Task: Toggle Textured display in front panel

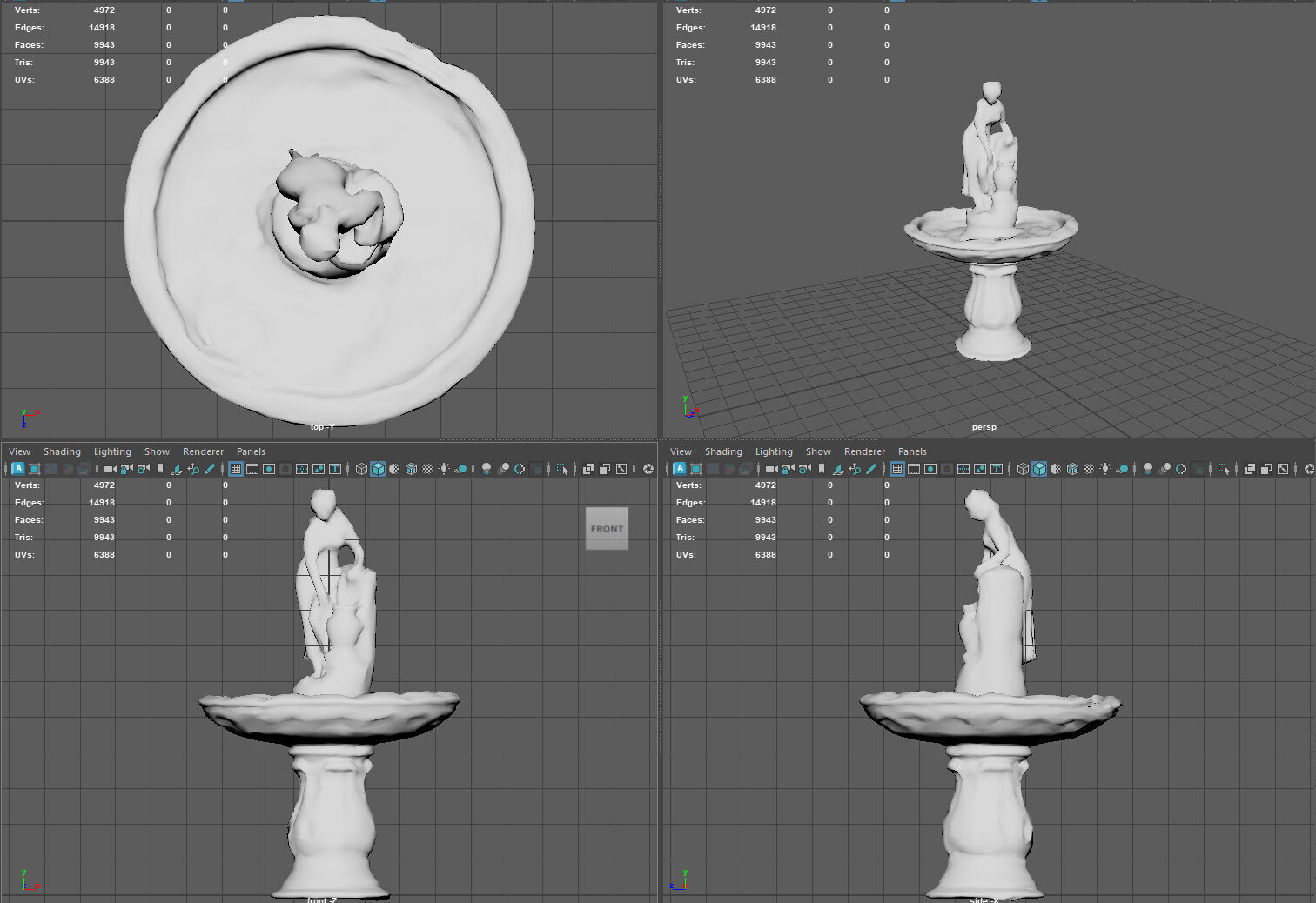Action: click(427, 469)
